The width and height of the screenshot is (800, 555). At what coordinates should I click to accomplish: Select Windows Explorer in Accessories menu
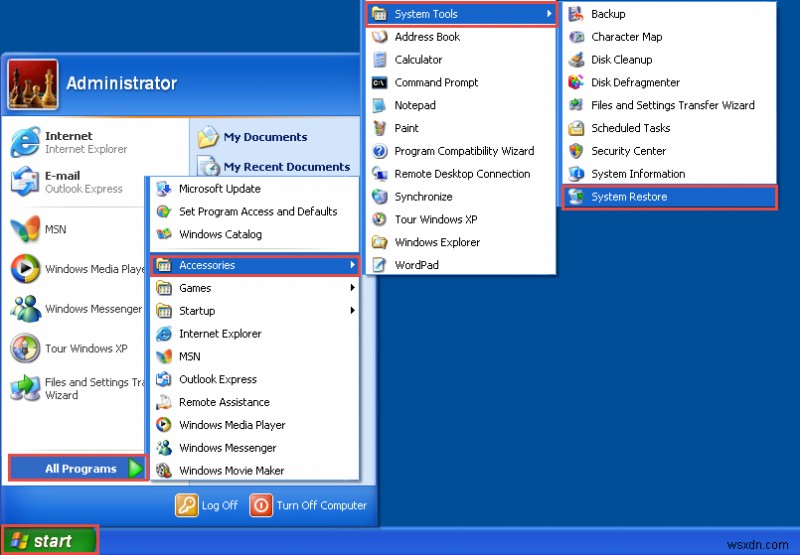tap(462, 242)
